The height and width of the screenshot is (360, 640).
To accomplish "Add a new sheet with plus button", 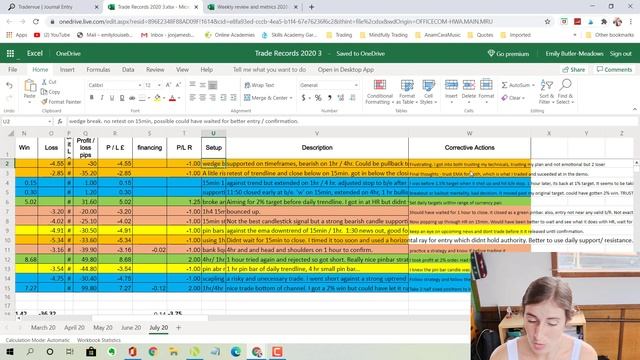I will pyautogui.click(x=178, y=327).
